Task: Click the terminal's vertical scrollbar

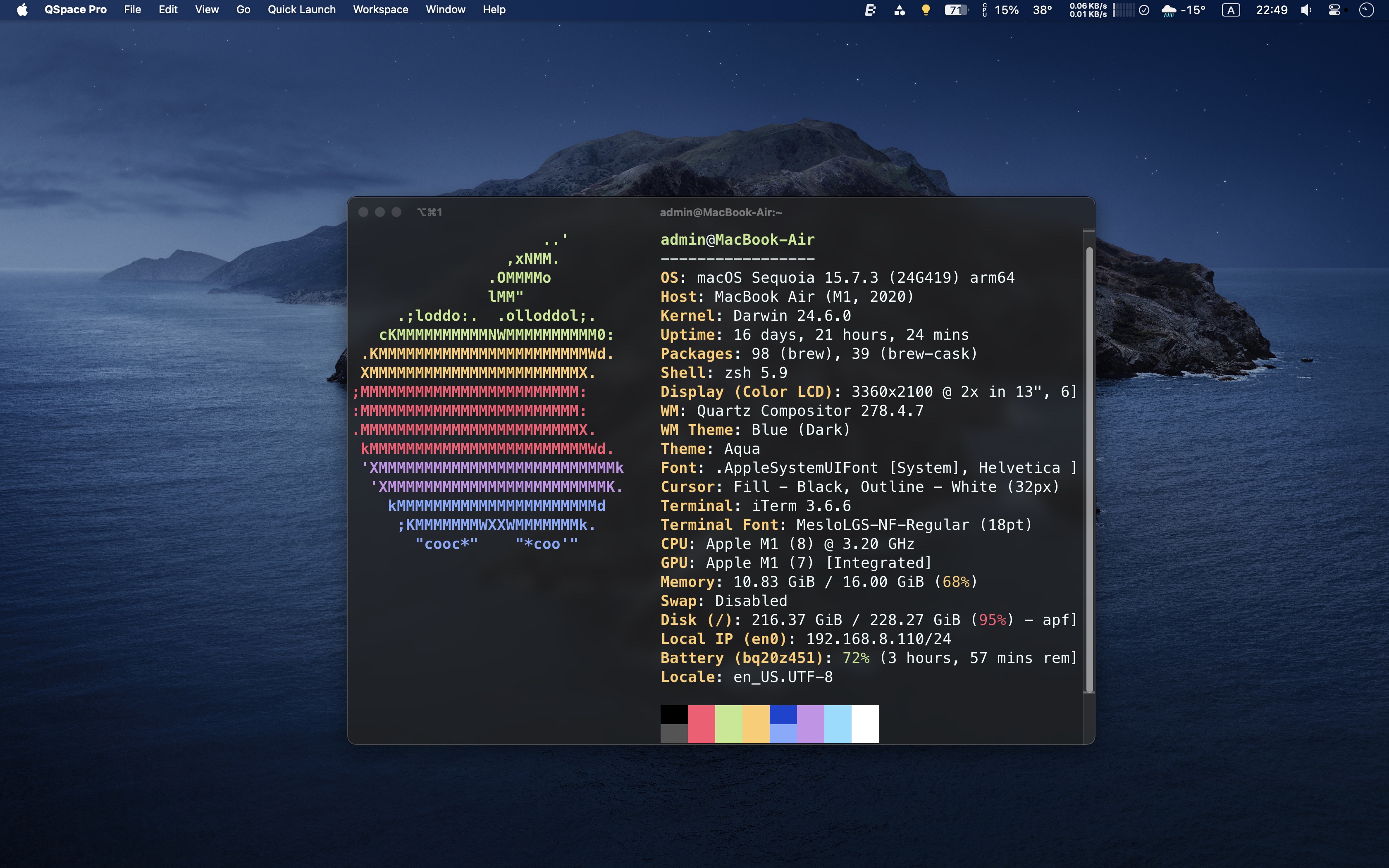Action: point(1089,470)
